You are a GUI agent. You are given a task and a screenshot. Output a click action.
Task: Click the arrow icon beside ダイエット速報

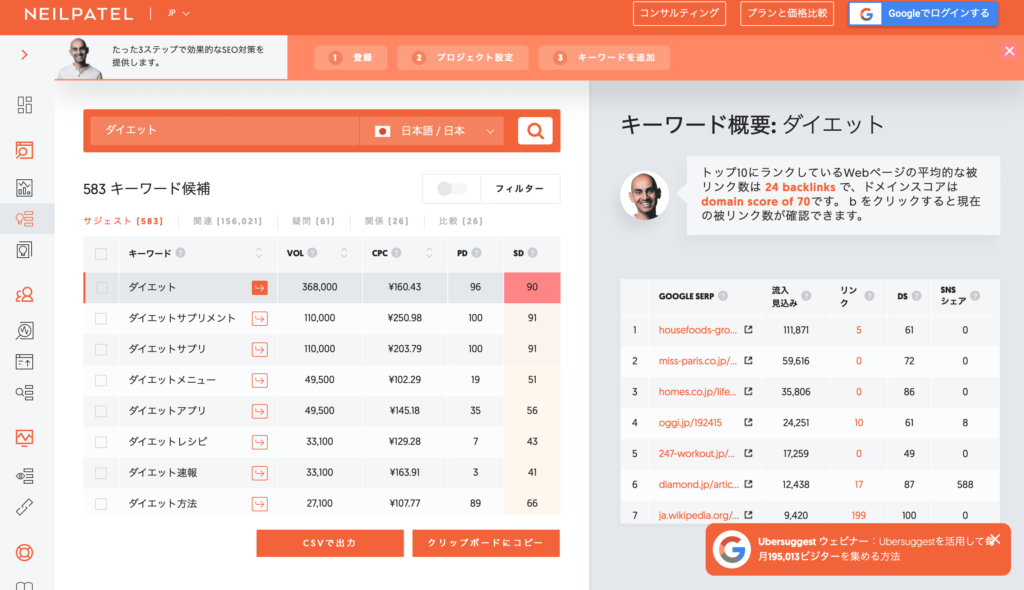pyautogui.click(x=259, y=473)
